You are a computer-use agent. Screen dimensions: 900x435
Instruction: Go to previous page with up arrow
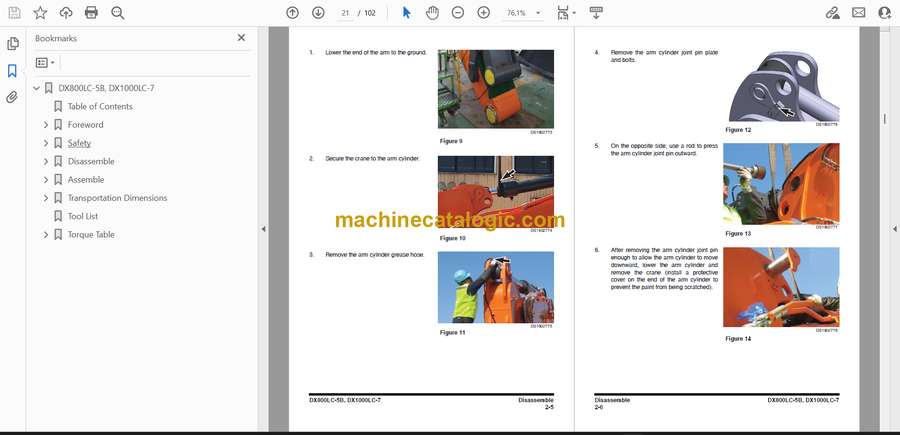[292, 13]
